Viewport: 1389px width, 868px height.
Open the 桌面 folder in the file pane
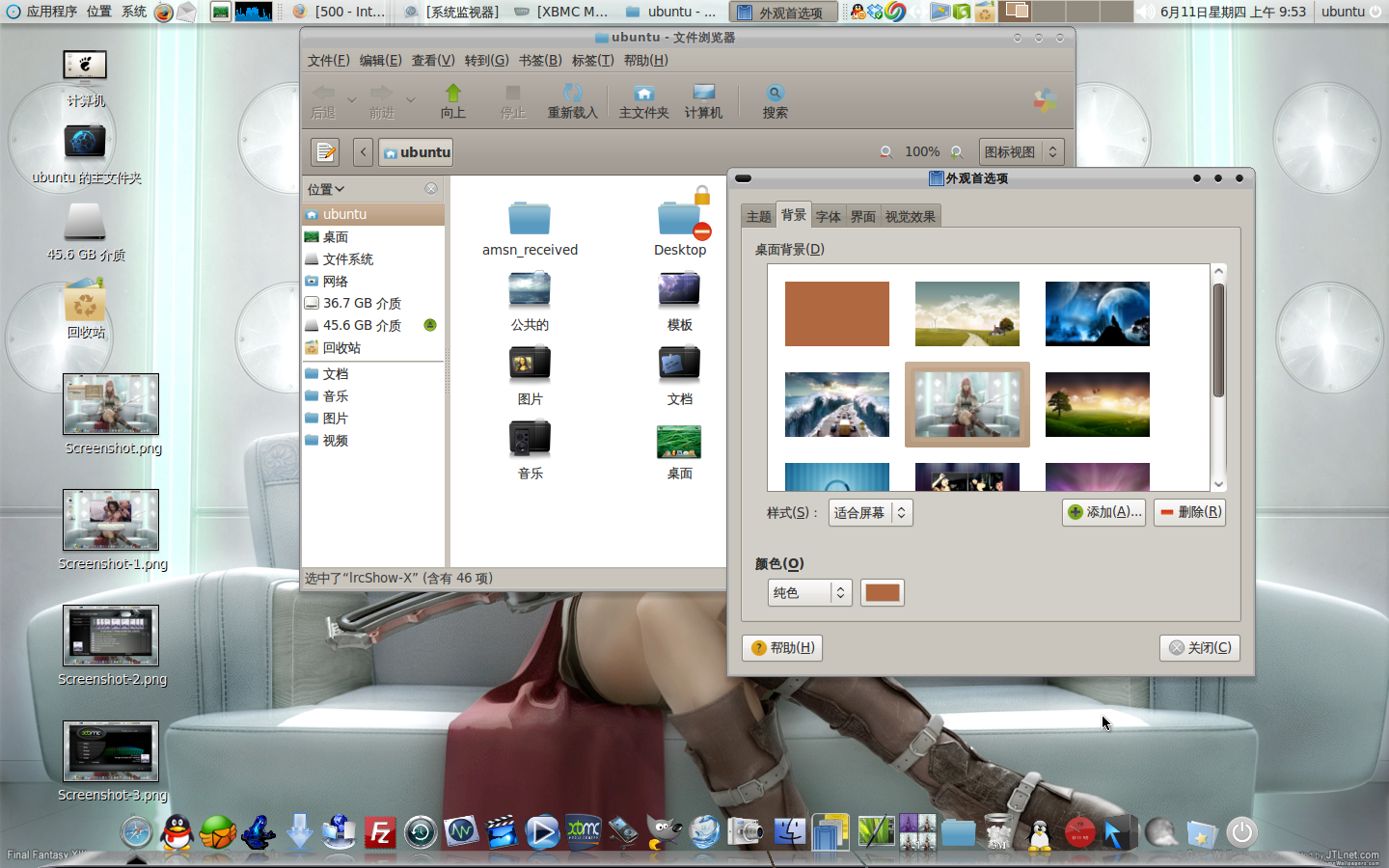click(680, 450)
